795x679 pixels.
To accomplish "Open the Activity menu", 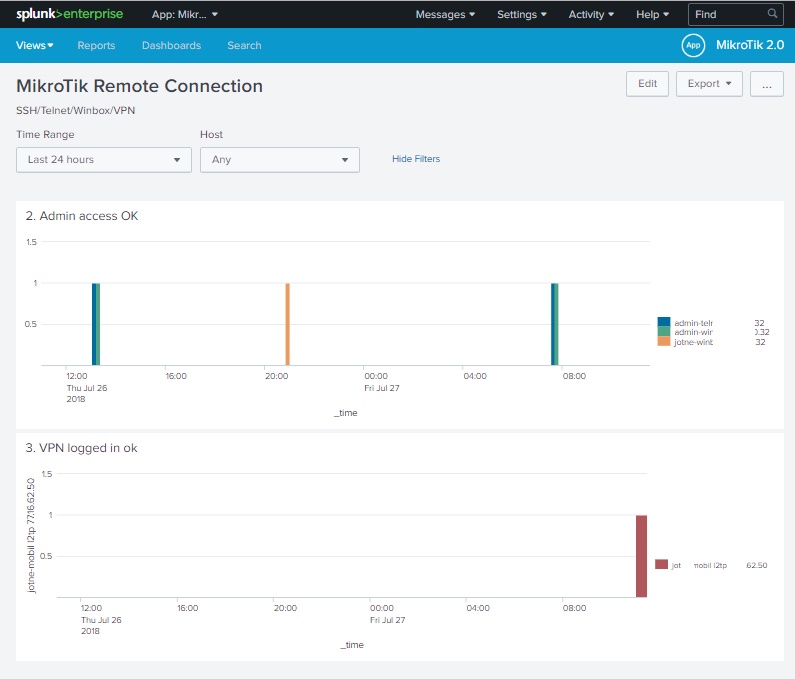I will pyautogui.click(x=591, y=15).
